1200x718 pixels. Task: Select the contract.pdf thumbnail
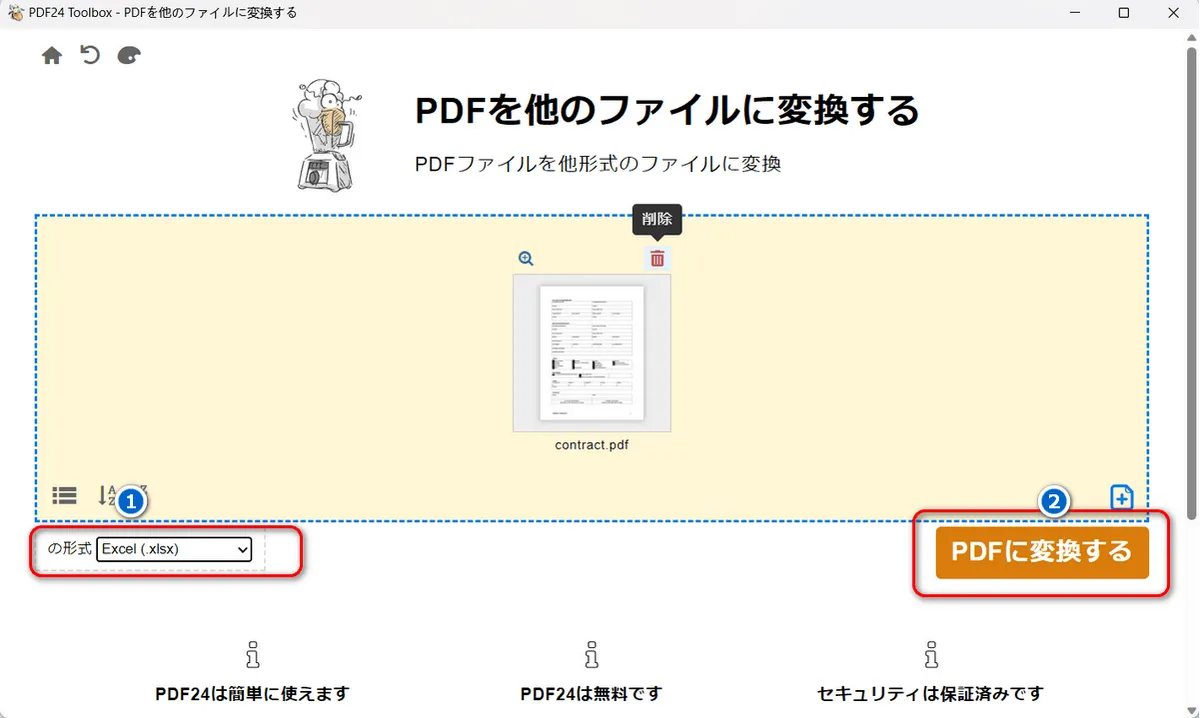[592, 353]
